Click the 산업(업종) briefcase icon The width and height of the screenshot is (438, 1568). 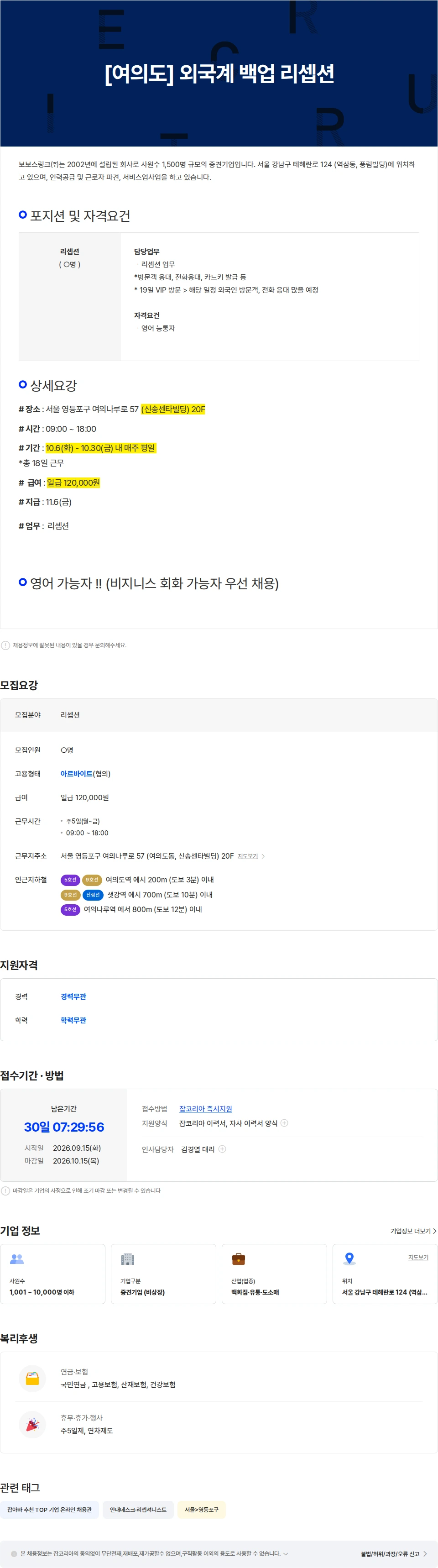239,1259
